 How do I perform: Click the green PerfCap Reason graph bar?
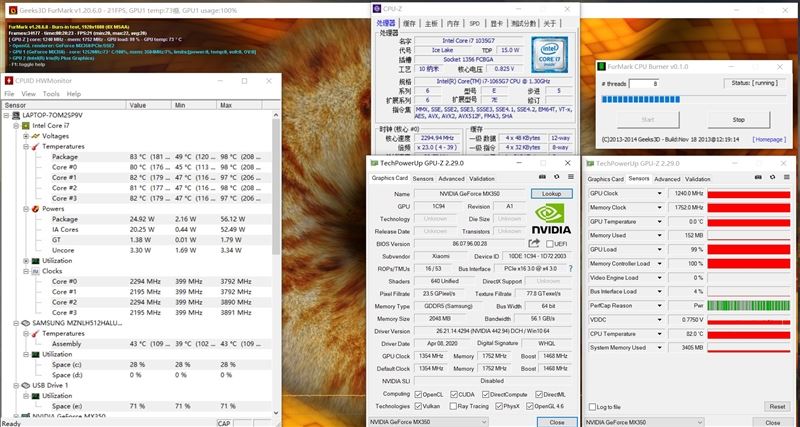click(749, 306)
